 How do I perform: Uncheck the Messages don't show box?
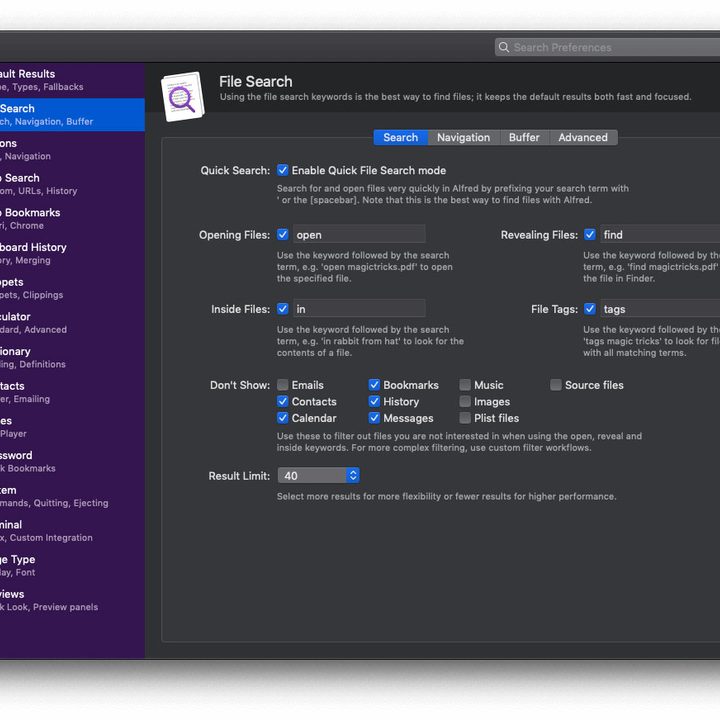(374, 418)
